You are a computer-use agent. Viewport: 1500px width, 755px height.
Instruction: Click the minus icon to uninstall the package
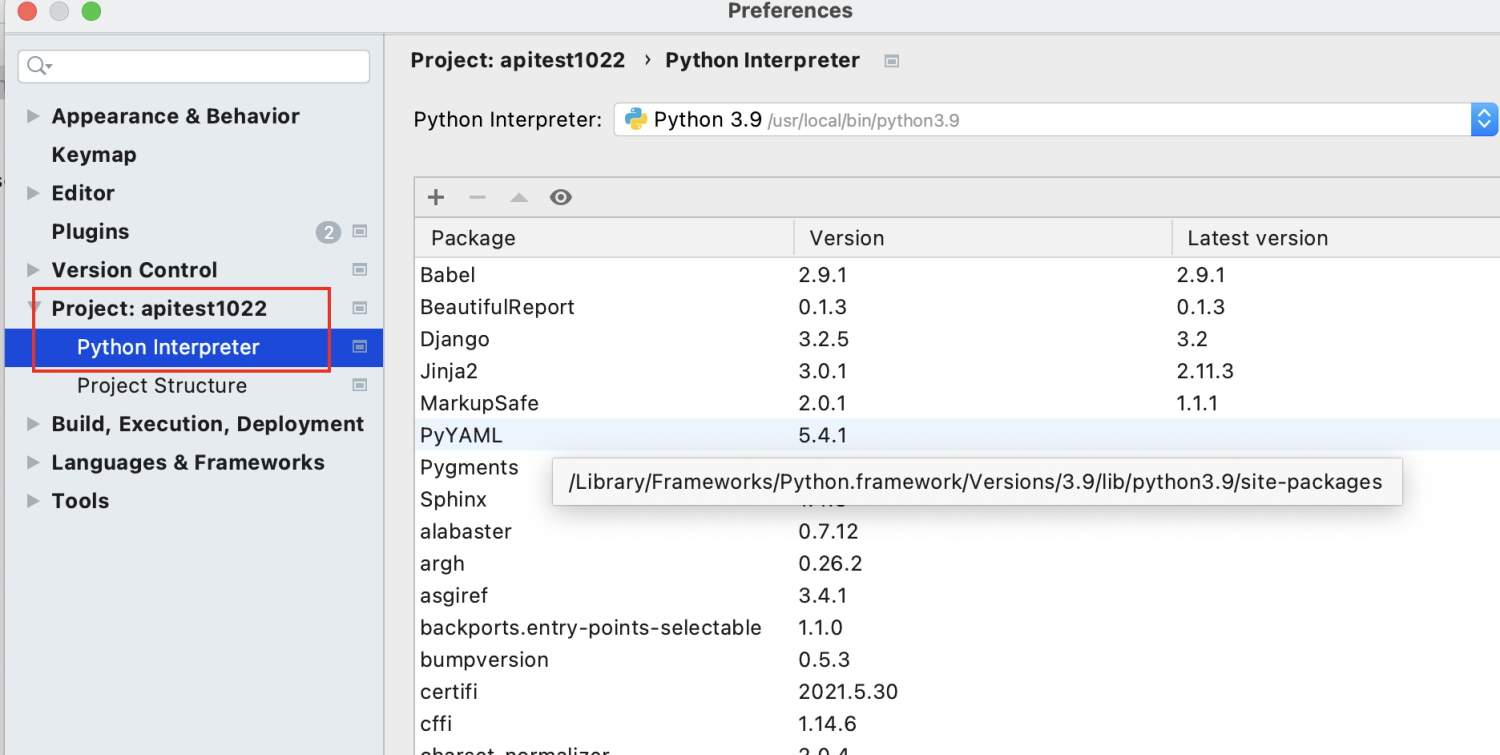tap(477, 197)
